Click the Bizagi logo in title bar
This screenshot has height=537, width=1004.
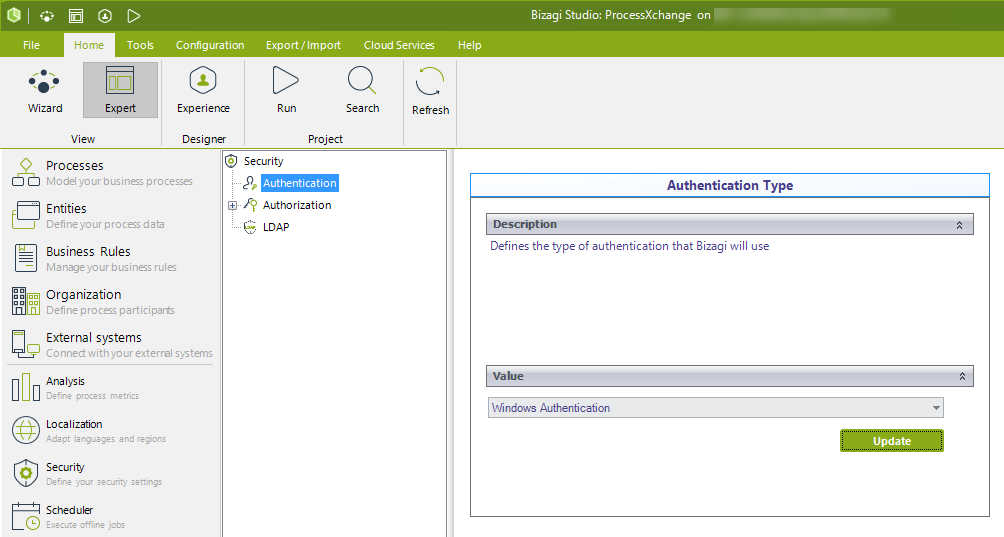click(13, 15)
